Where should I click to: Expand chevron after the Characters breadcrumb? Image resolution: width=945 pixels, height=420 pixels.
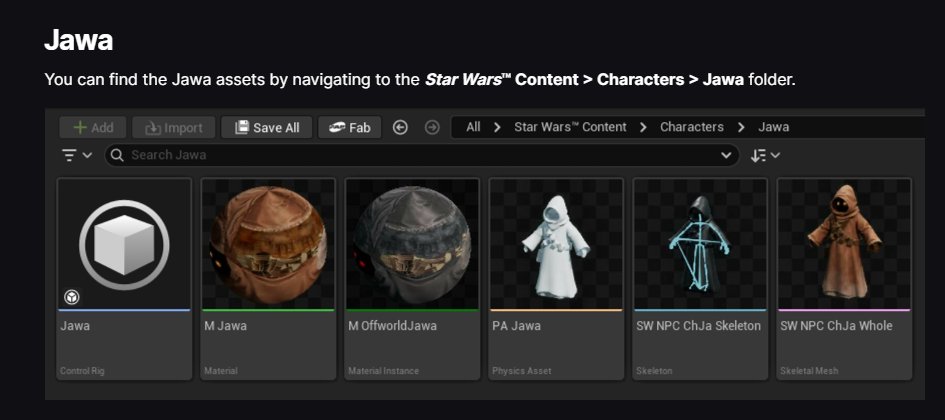coord(741,127)
